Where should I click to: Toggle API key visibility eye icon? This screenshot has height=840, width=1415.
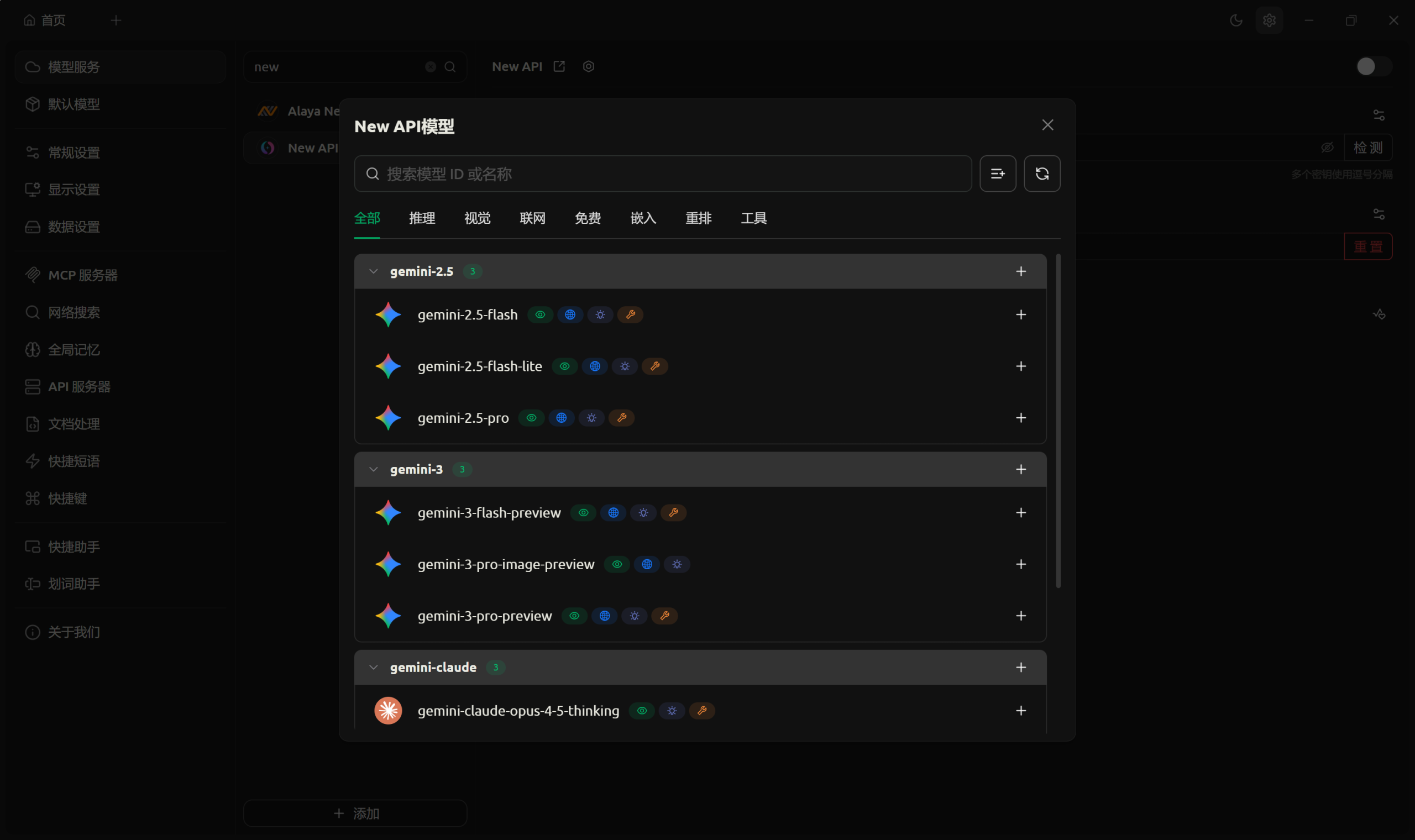tap(1327, 148)
